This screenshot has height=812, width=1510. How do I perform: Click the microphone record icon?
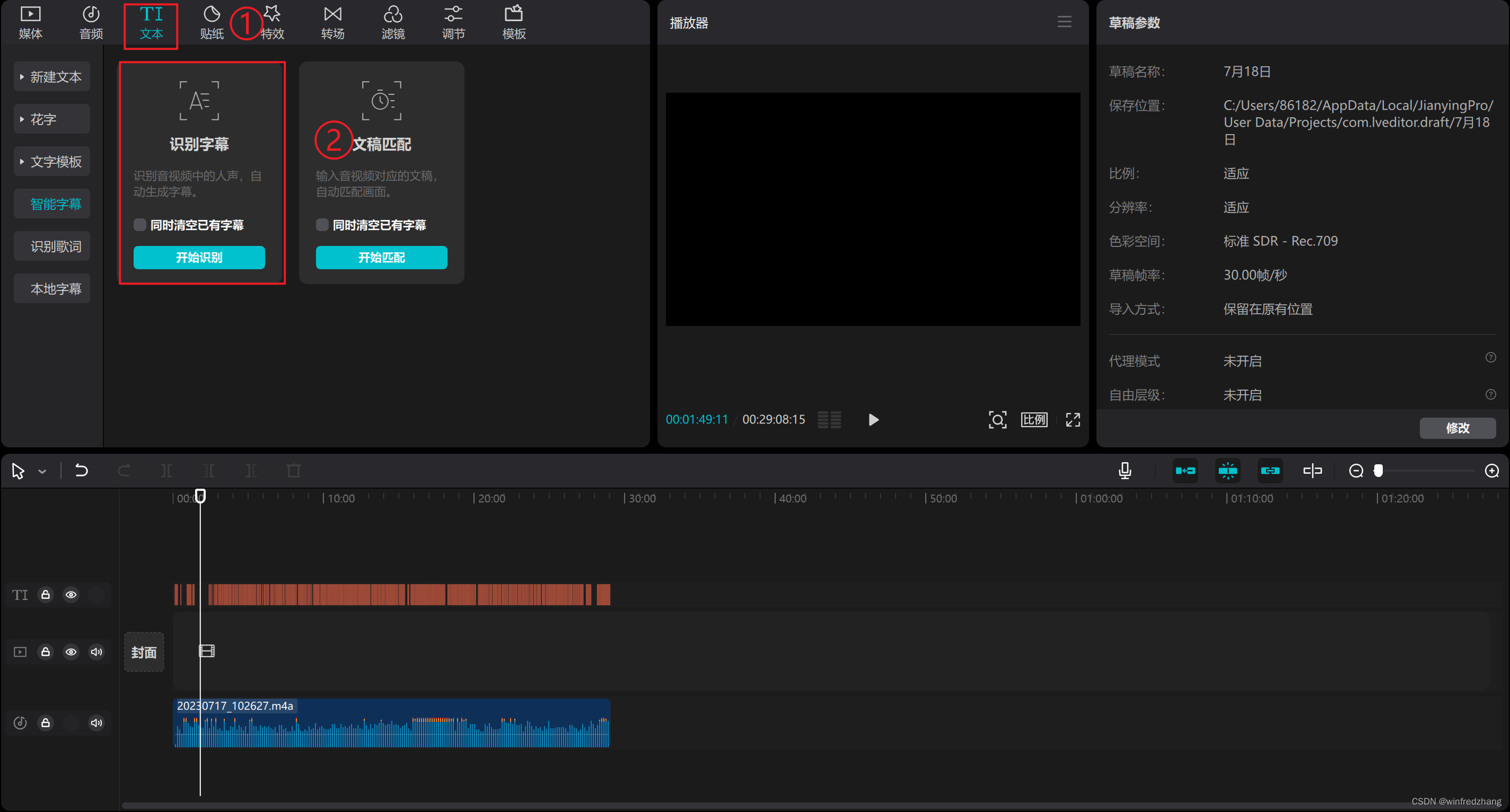click(1125, 471)
